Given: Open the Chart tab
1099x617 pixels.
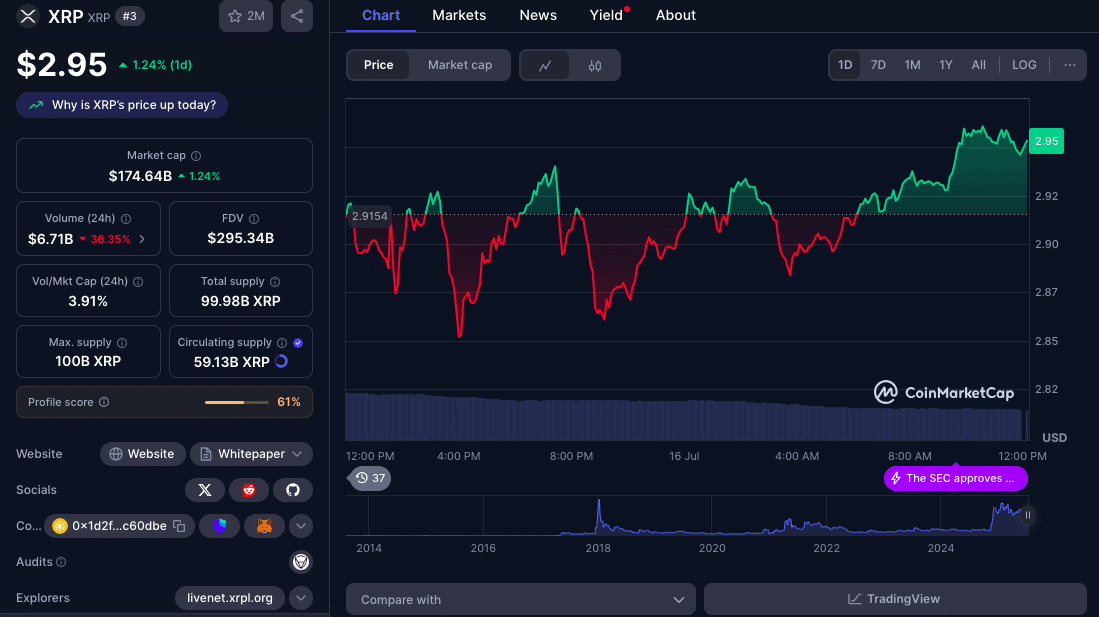Looking at the screenshot, I should click(x=381, y=15).
